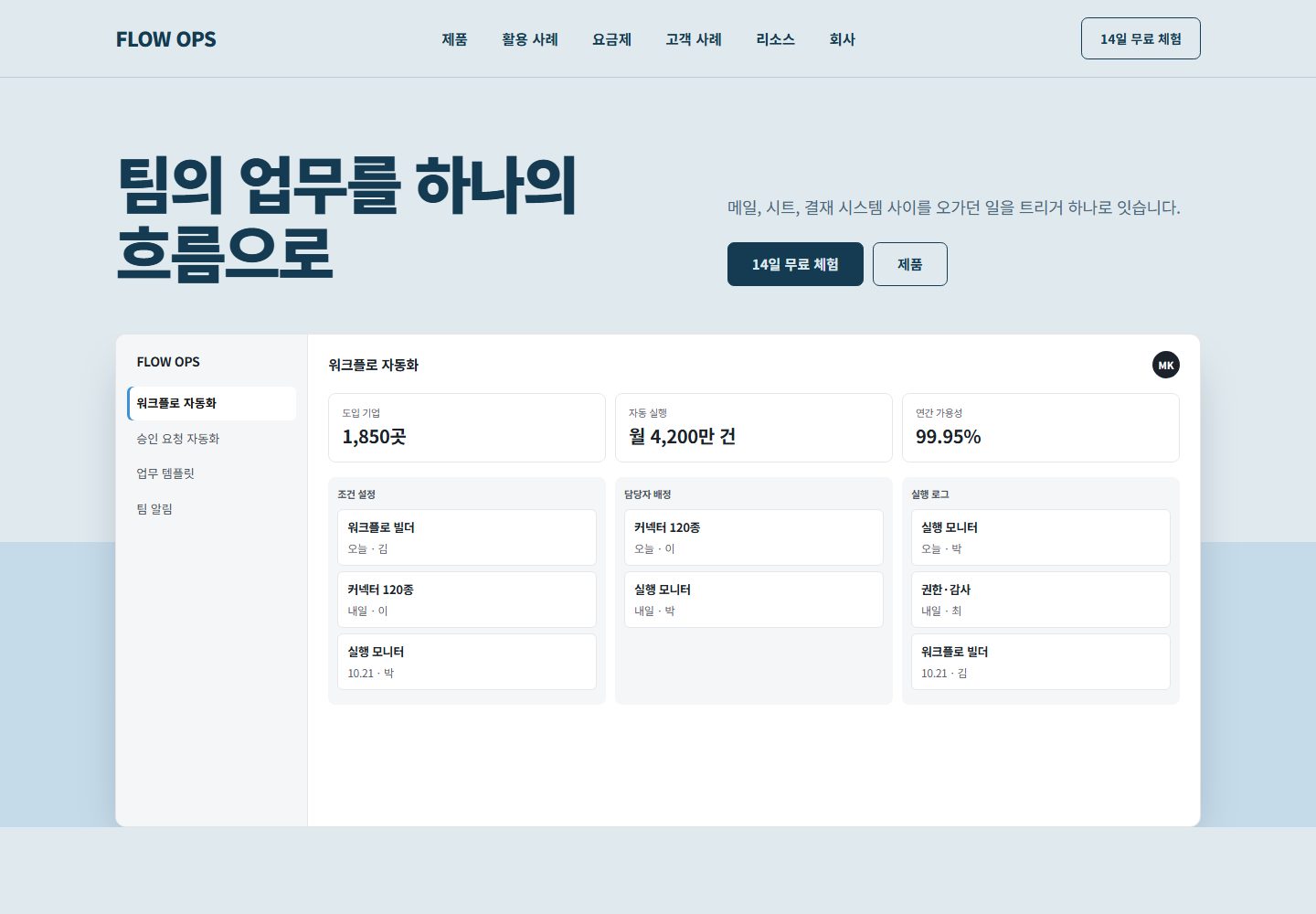The width and height of the screenshot is (1316, 914).
Task: Click the hero subtitle starting with 메일, 시트, 결재
Action: (954, 207)
